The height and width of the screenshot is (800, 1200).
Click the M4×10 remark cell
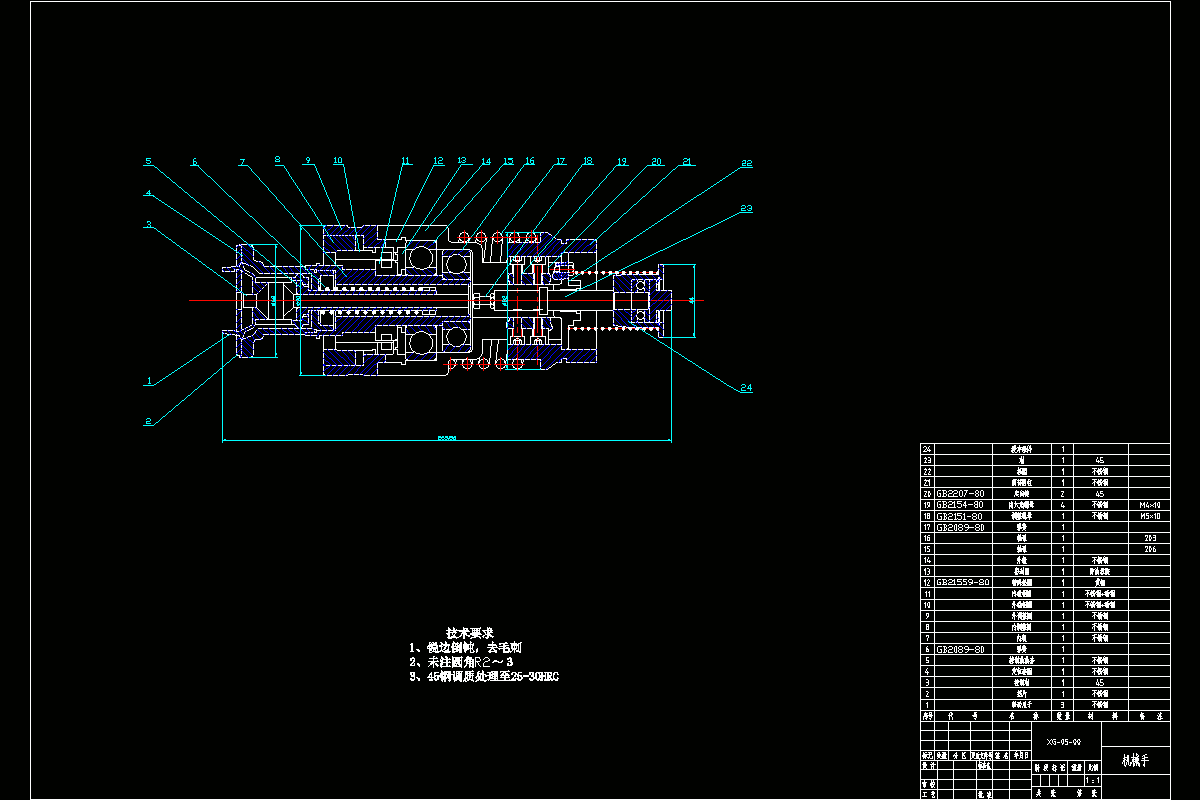[1150, 505]
